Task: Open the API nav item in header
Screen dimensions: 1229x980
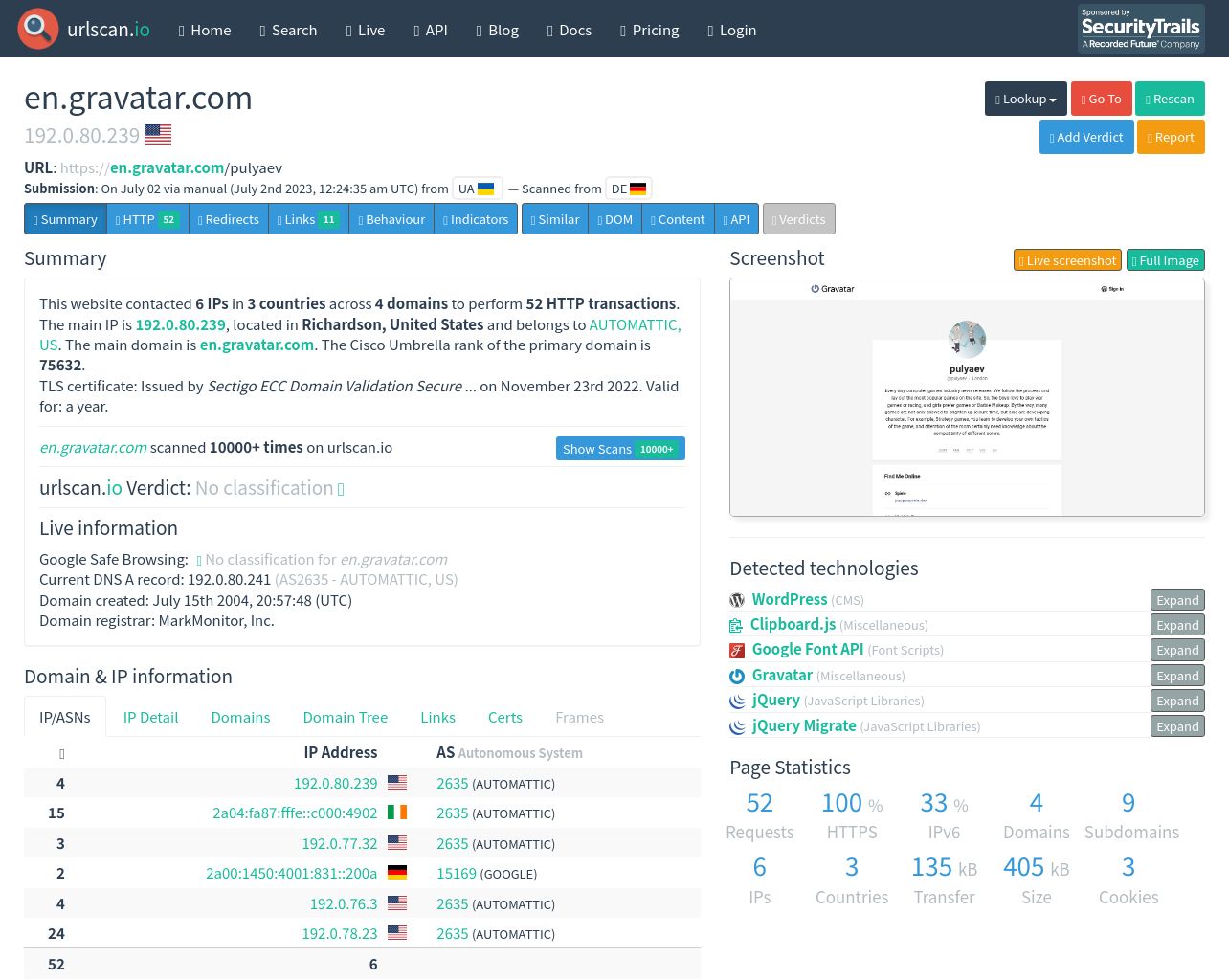Action: pyautogui.click(x=431, y=30)
